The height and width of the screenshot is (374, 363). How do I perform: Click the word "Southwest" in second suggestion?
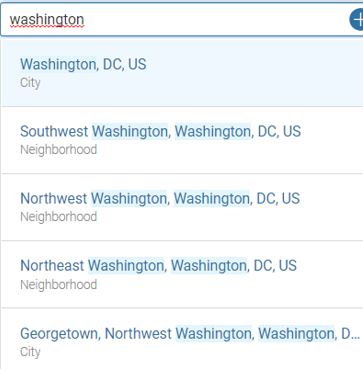coord(54,131)
